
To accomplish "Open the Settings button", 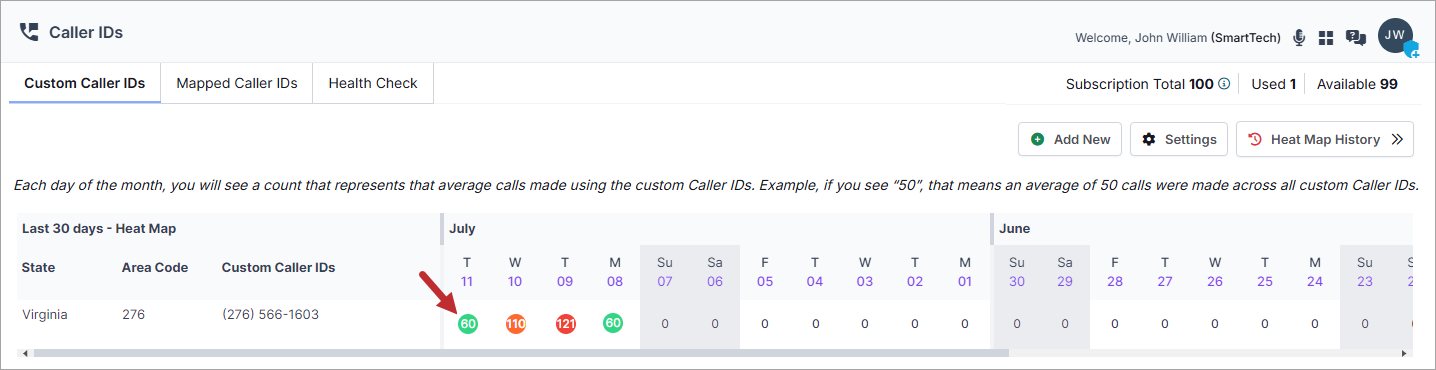I will coord(1179,139).
